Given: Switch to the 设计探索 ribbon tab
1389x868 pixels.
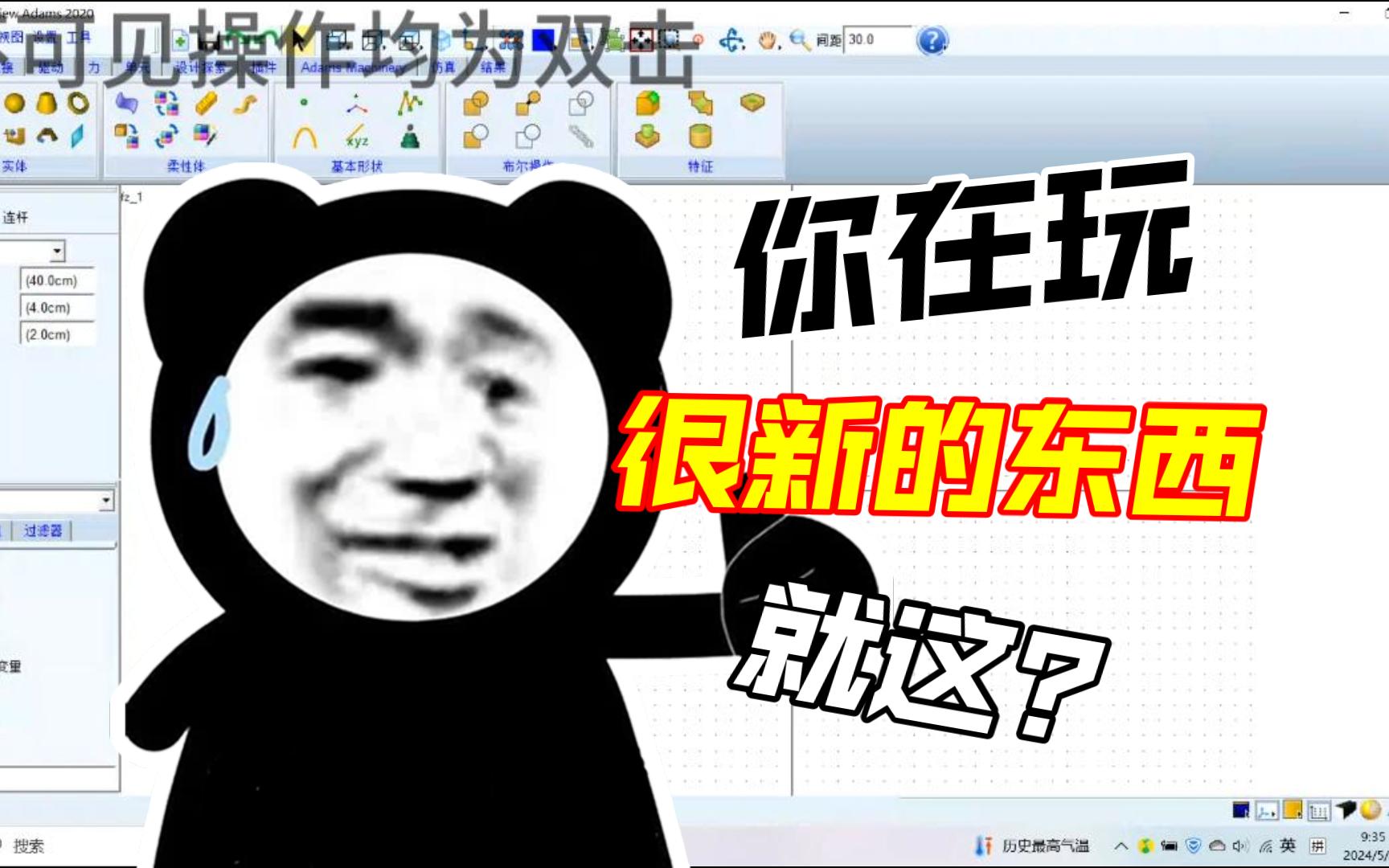Looking at the screenshot, I should pos(201,68).
